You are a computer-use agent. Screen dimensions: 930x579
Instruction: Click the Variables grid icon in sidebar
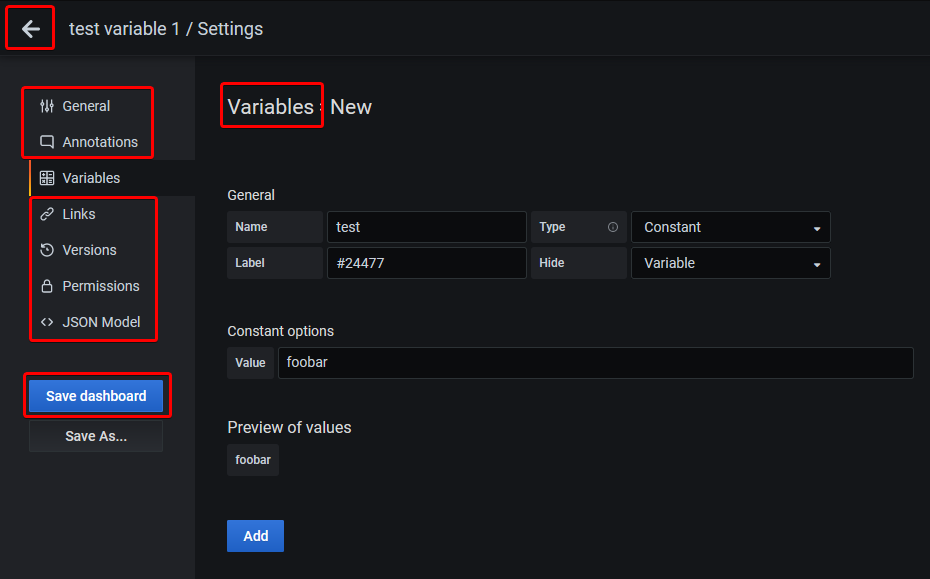pos(46,177)
